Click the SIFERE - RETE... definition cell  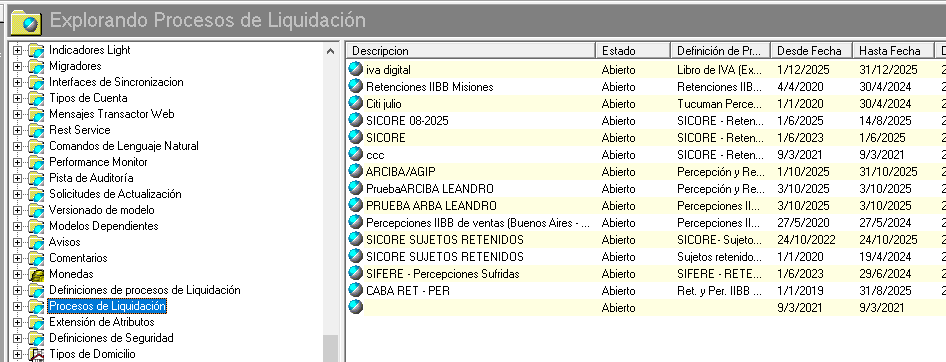[720, 274]
